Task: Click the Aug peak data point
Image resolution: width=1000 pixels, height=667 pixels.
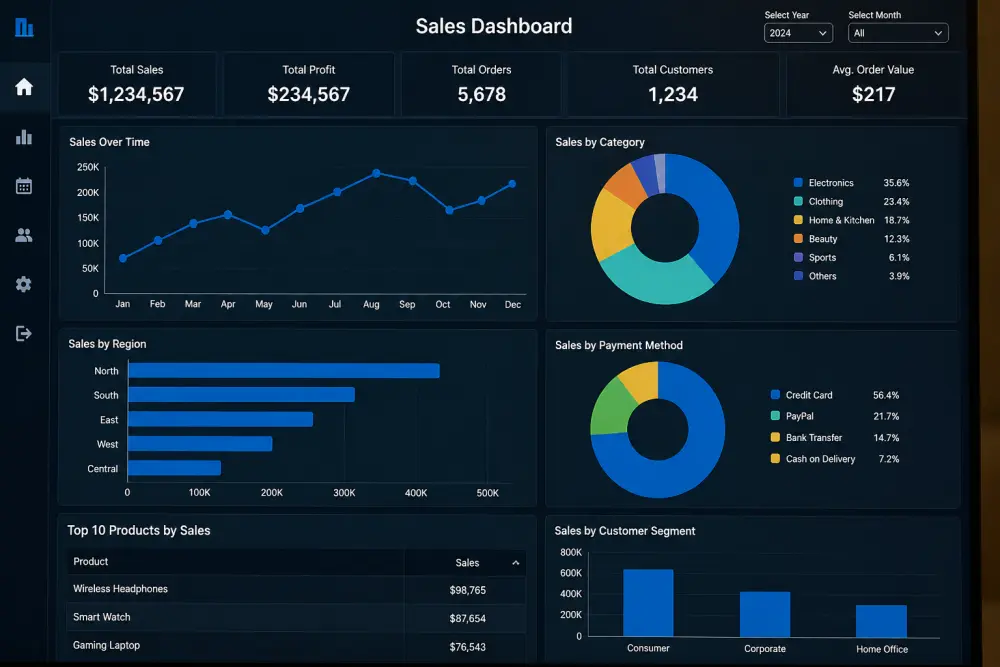Action: pyautogui.click(x=376, y=173)
